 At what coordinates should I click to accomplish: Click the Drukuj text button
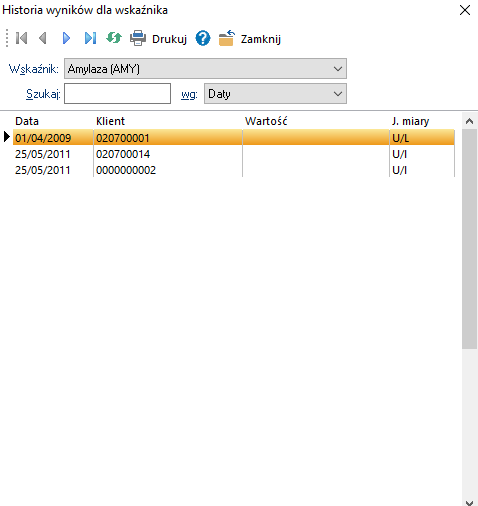169,39
